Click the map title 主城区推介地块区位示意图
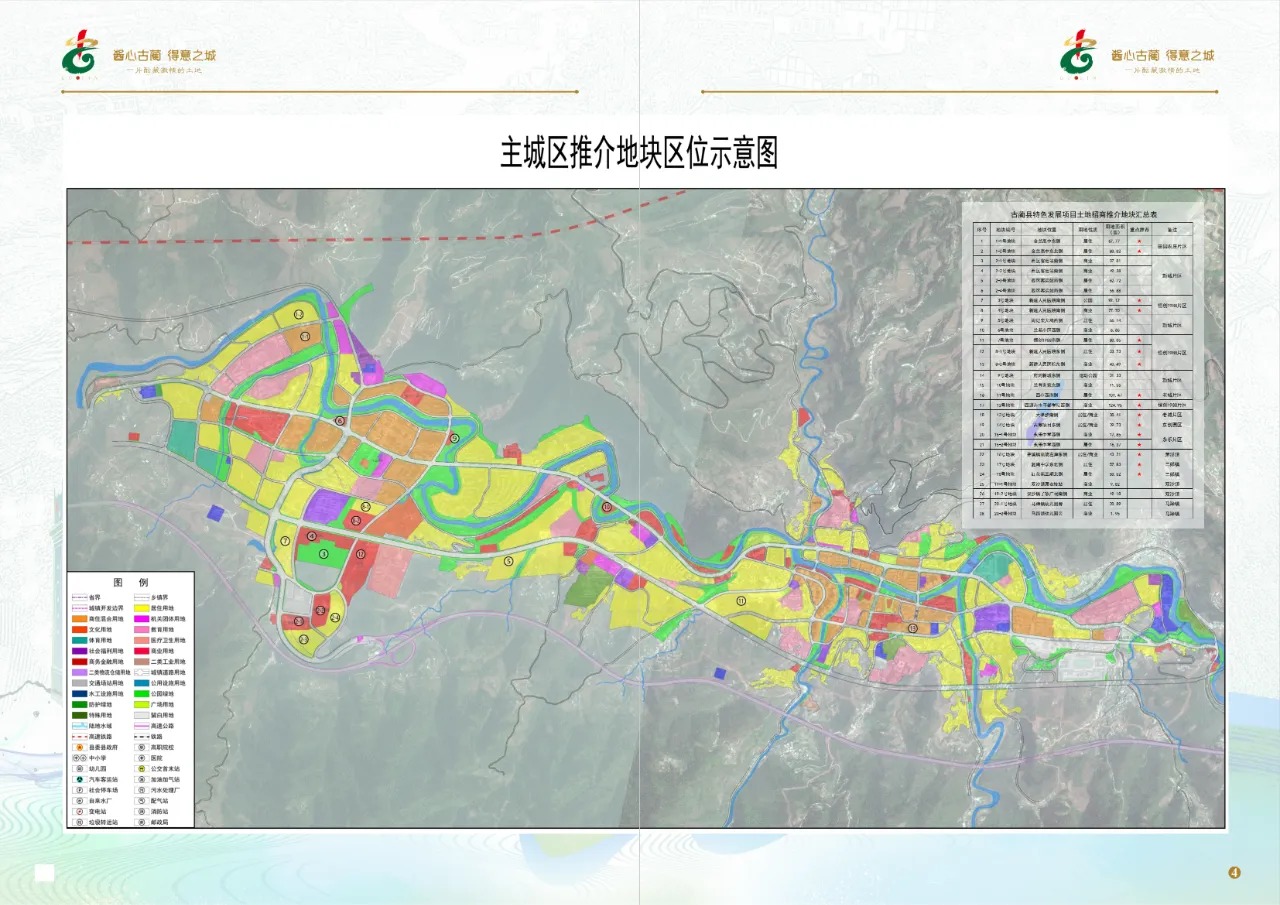Screen dimensions: 1280x905 click(x=639, y=154)
